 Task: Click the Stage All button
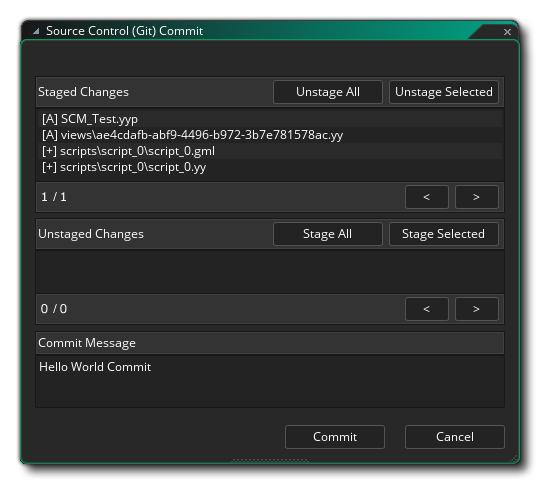coord(328,234)
